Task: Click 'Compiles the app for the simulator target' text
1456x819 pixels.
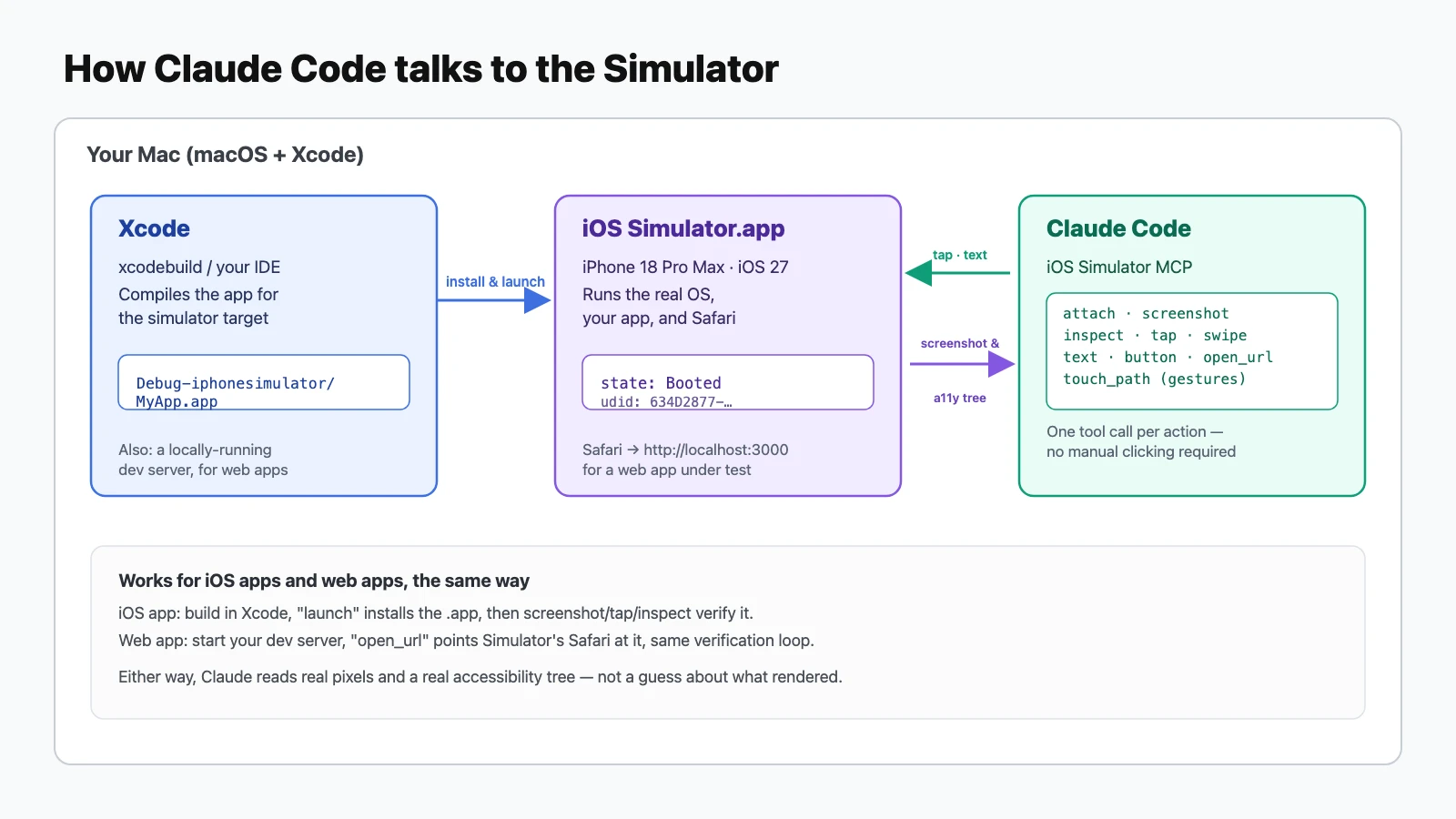Action: tap(198, 306)
